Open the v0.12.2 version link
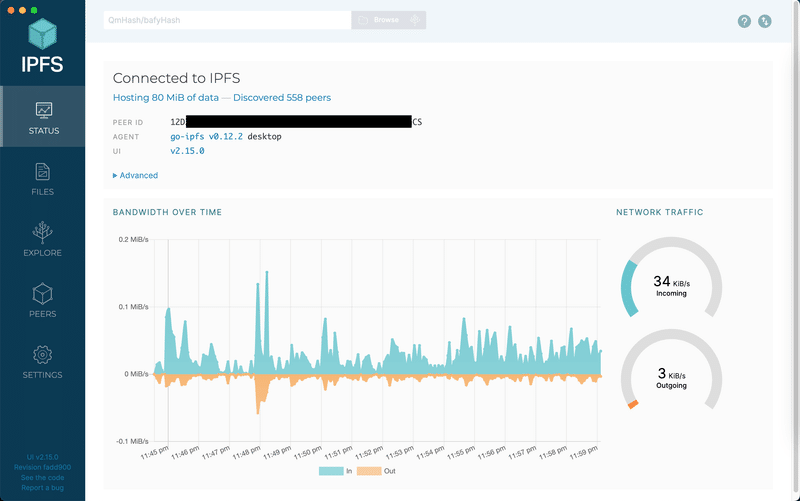The image size is (800, 501). click(226, 136)
